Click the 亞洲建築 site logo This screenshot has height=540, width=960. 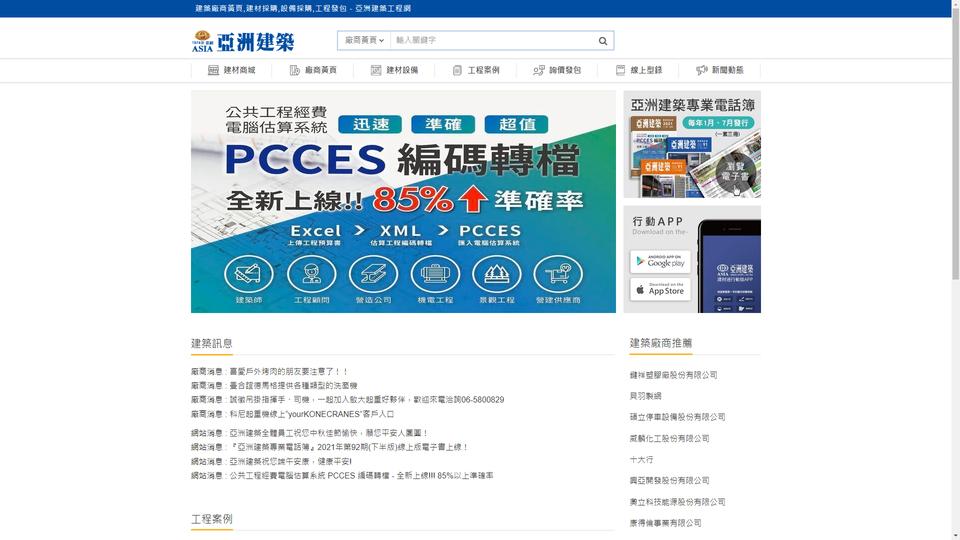pyautogui.click(x=243, y=41)
